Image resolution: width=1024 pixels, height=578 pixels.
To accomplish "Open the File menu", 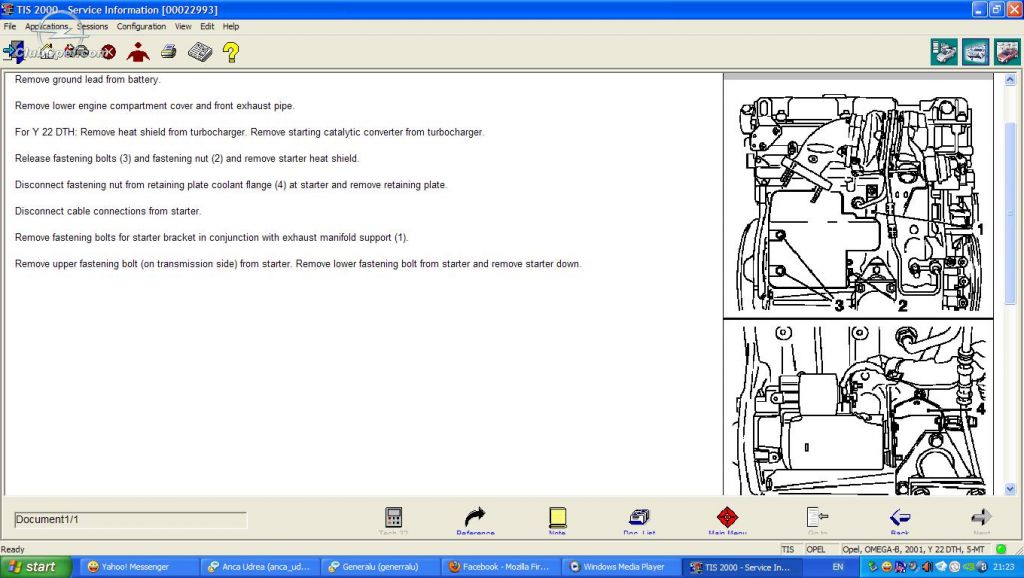I will tap(10, 26).
